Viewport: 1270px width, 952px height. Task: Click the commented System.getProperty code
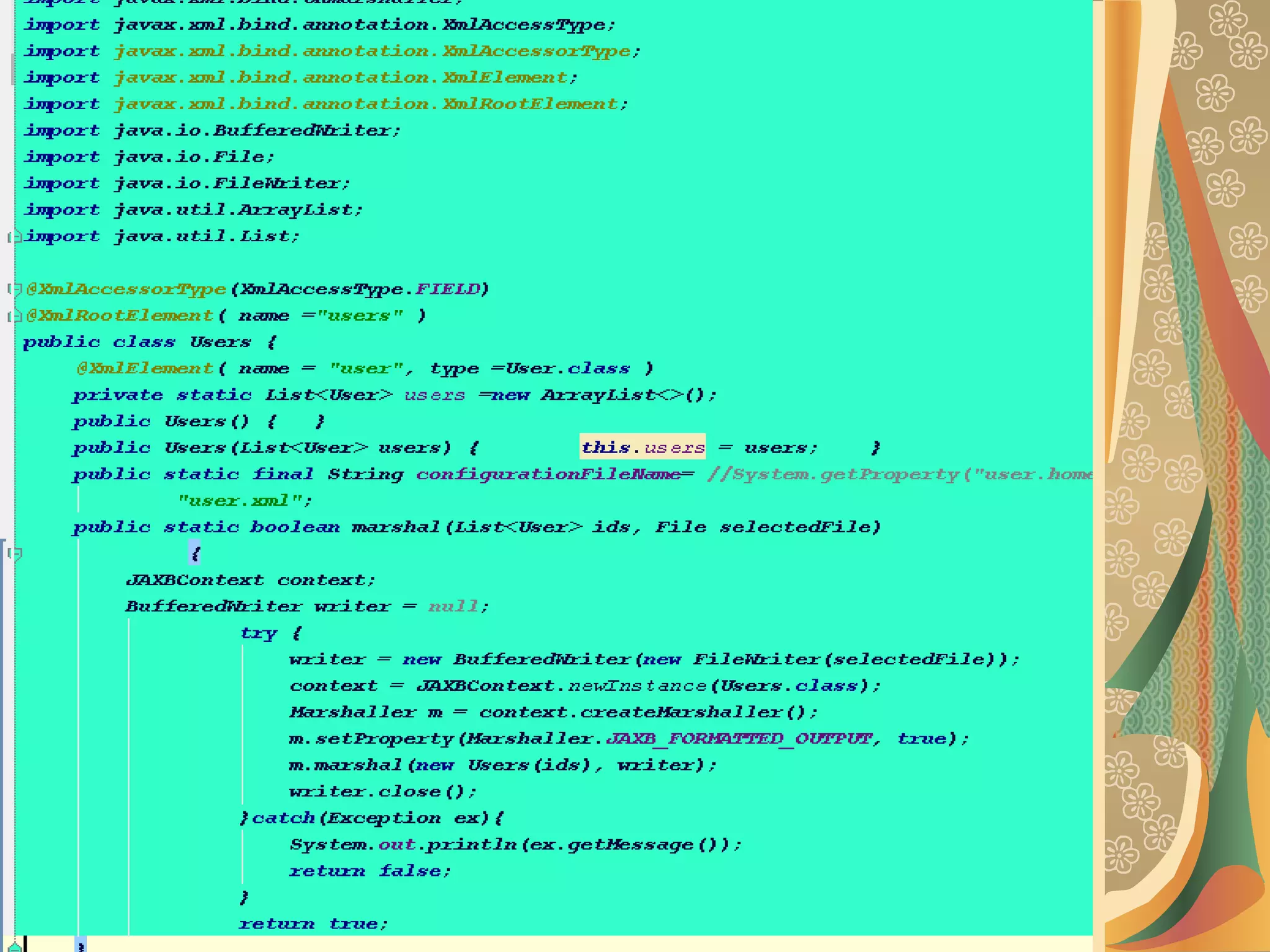click(899, 474)
